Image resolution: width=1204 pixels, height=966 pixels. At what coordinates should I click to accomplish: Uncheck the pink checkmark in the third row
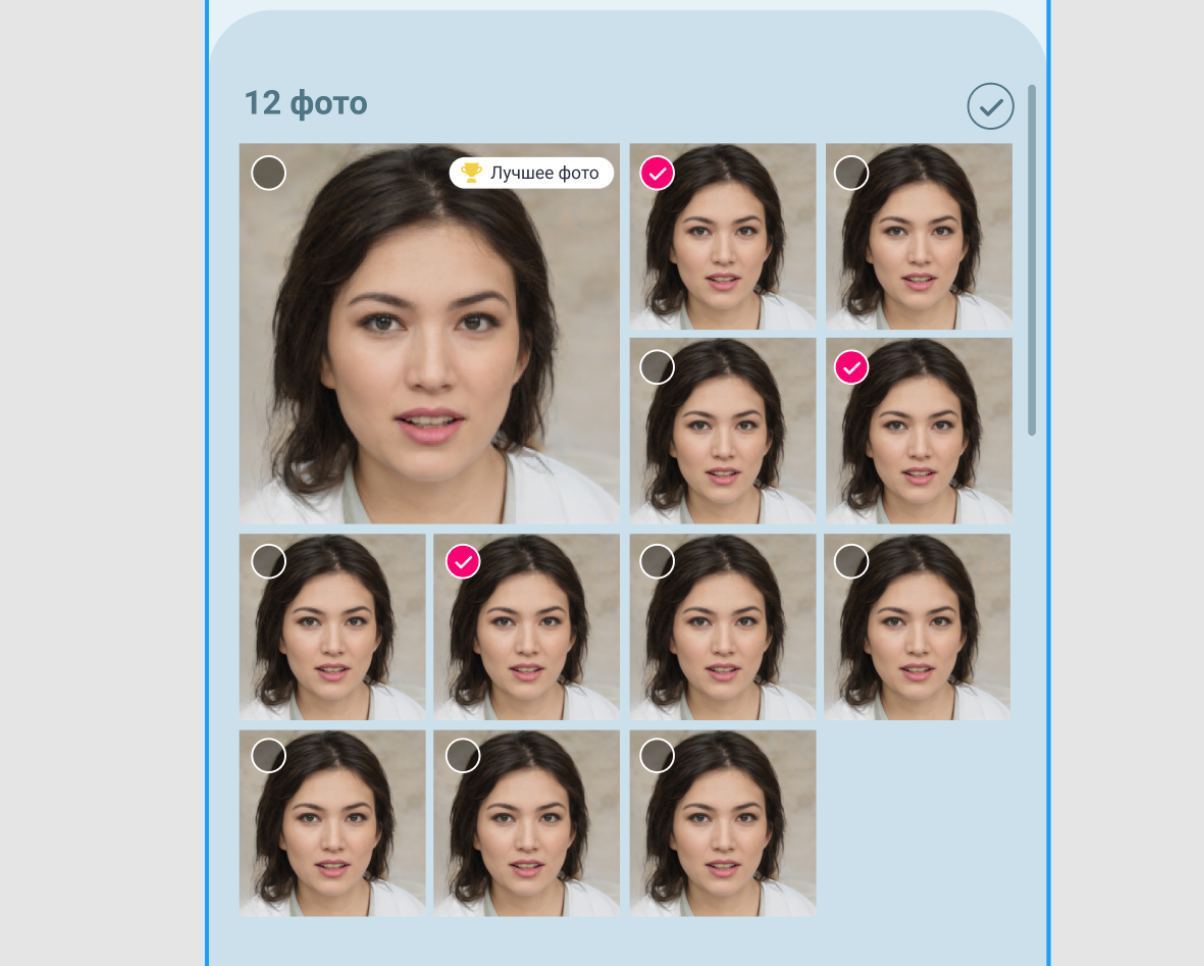coord(462,561)
